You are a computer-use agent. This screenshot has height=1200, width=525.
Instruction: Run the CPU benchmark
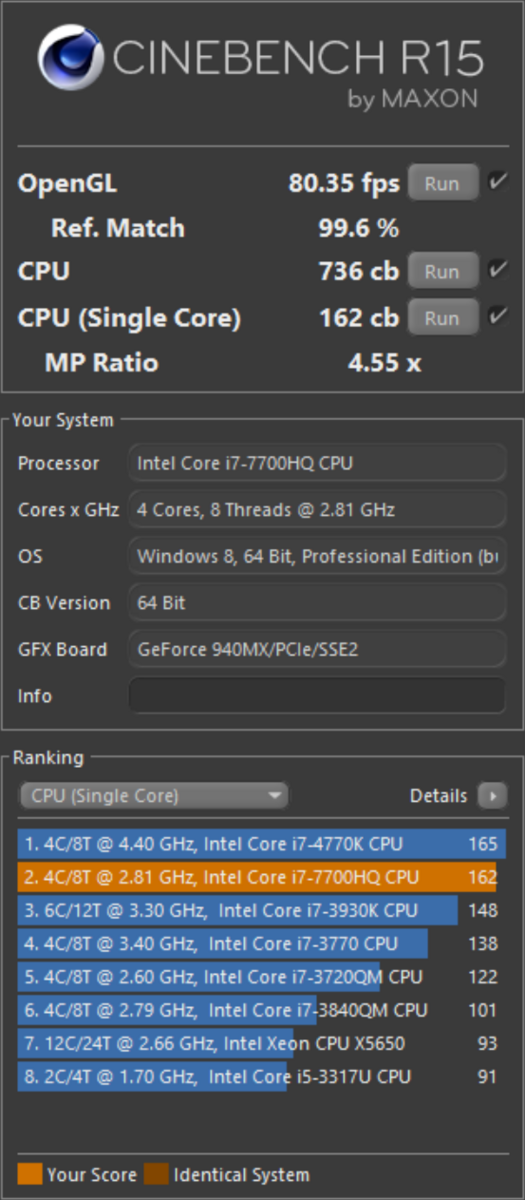coord(442,271)
